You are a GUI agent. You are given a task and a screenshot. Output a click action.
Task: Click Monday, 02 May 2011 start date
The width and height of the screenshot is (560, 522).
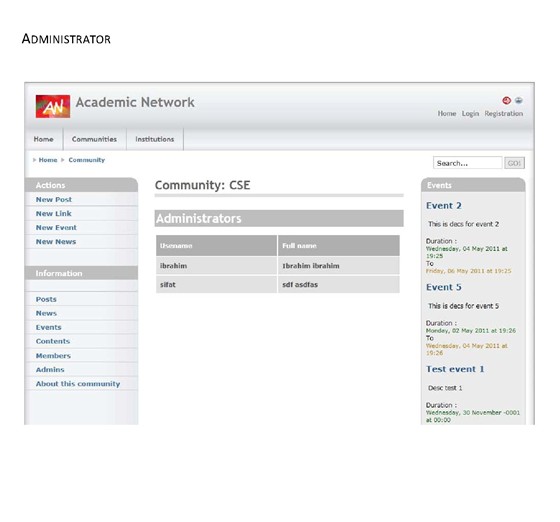click(x=471, y=331)
